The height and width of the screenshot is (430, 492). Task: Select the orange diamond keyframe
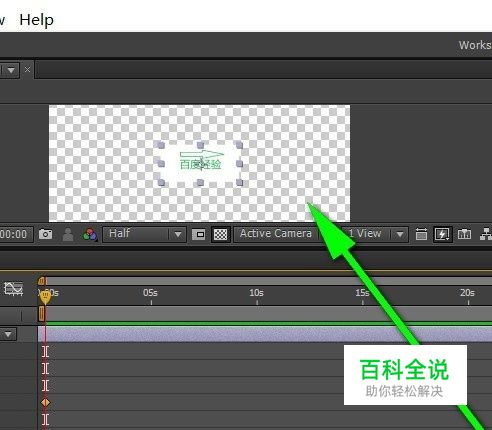pos(46,403)
